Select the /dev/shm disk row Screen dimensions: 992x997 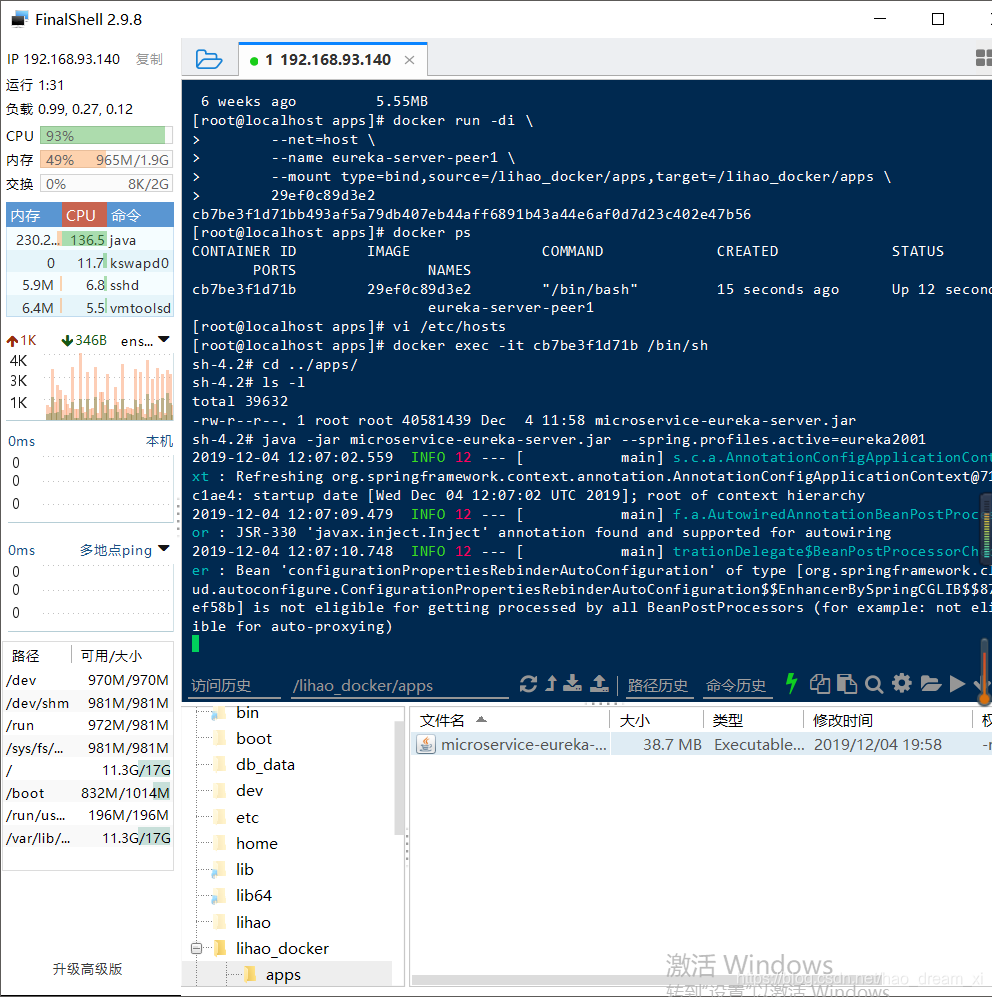click(88, 703)
